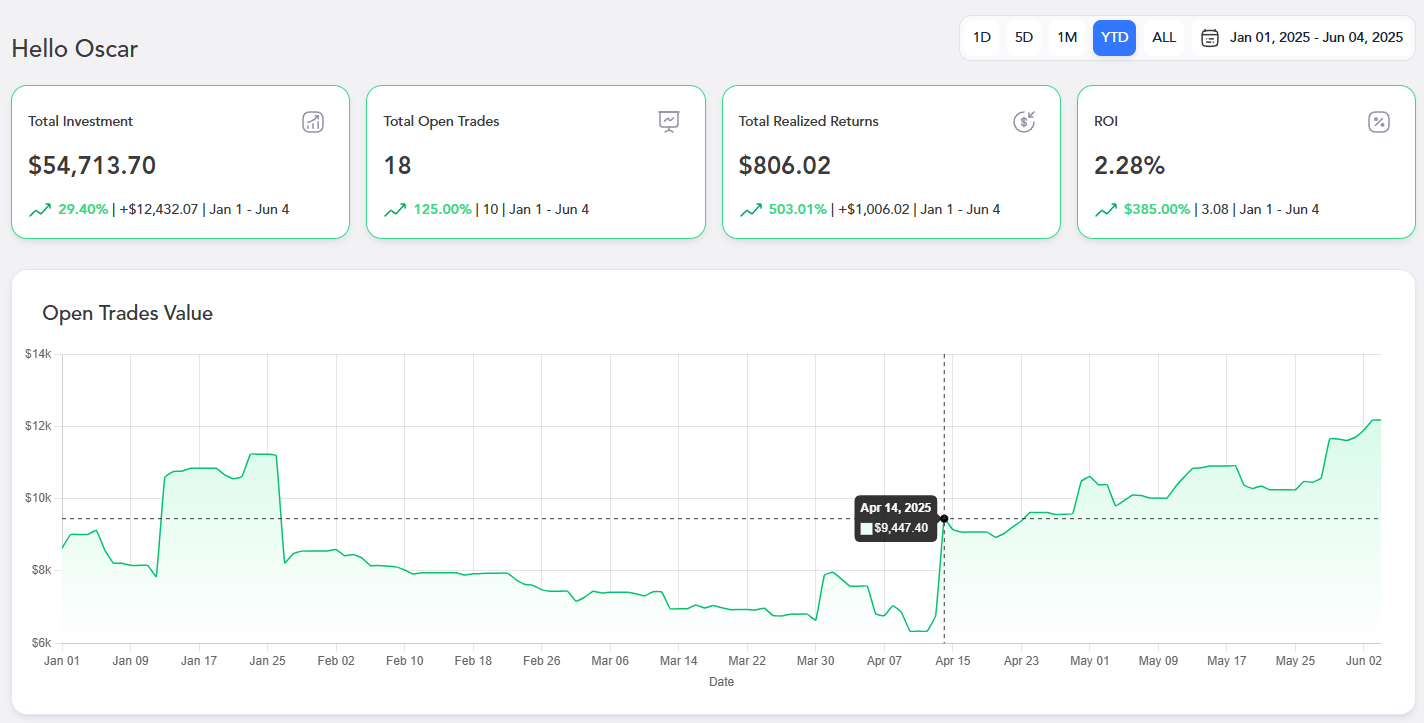Click the Open Trades Value chart title
The height and width of the screenshot is (723, 1424).
127,313
